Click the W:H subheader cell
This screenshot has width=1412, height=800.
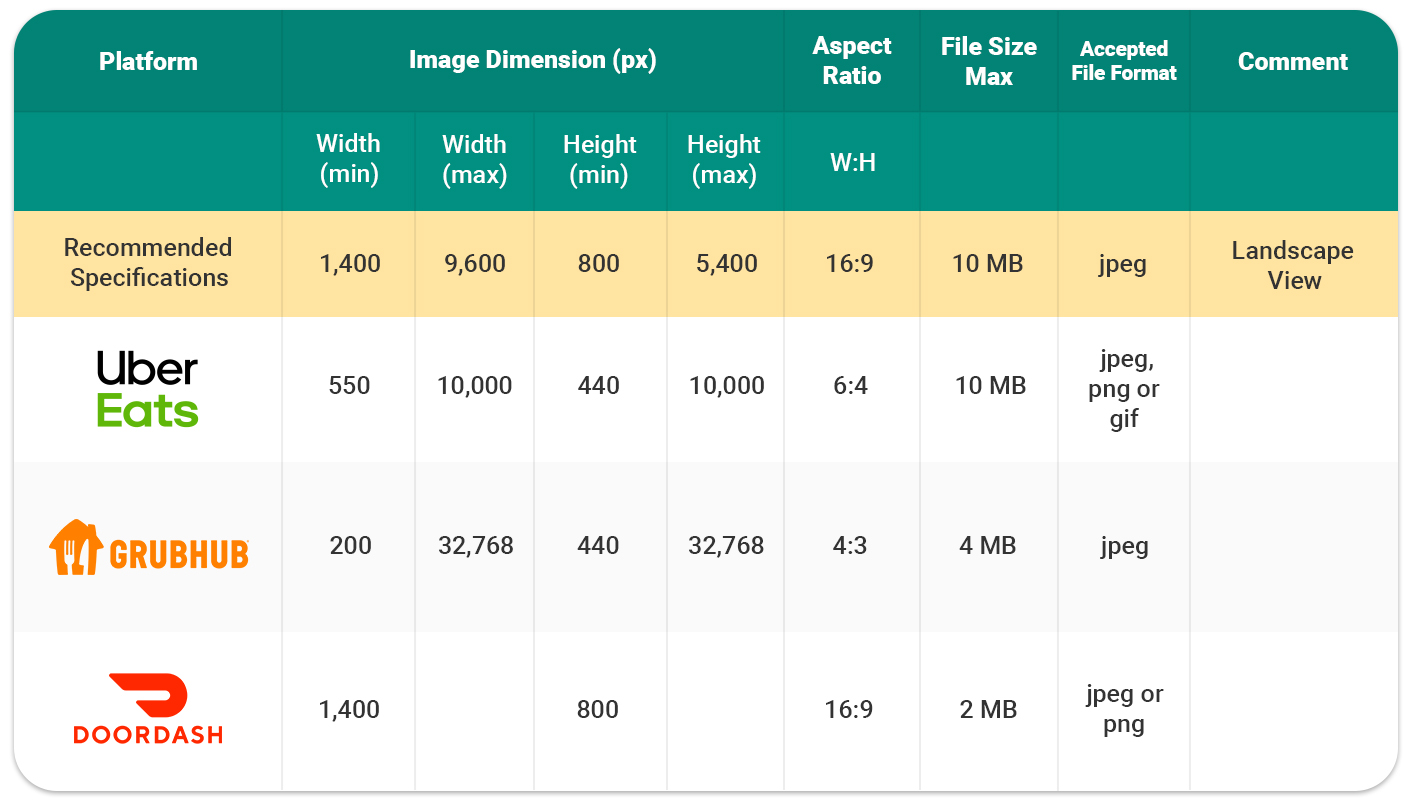click(852, 162)
